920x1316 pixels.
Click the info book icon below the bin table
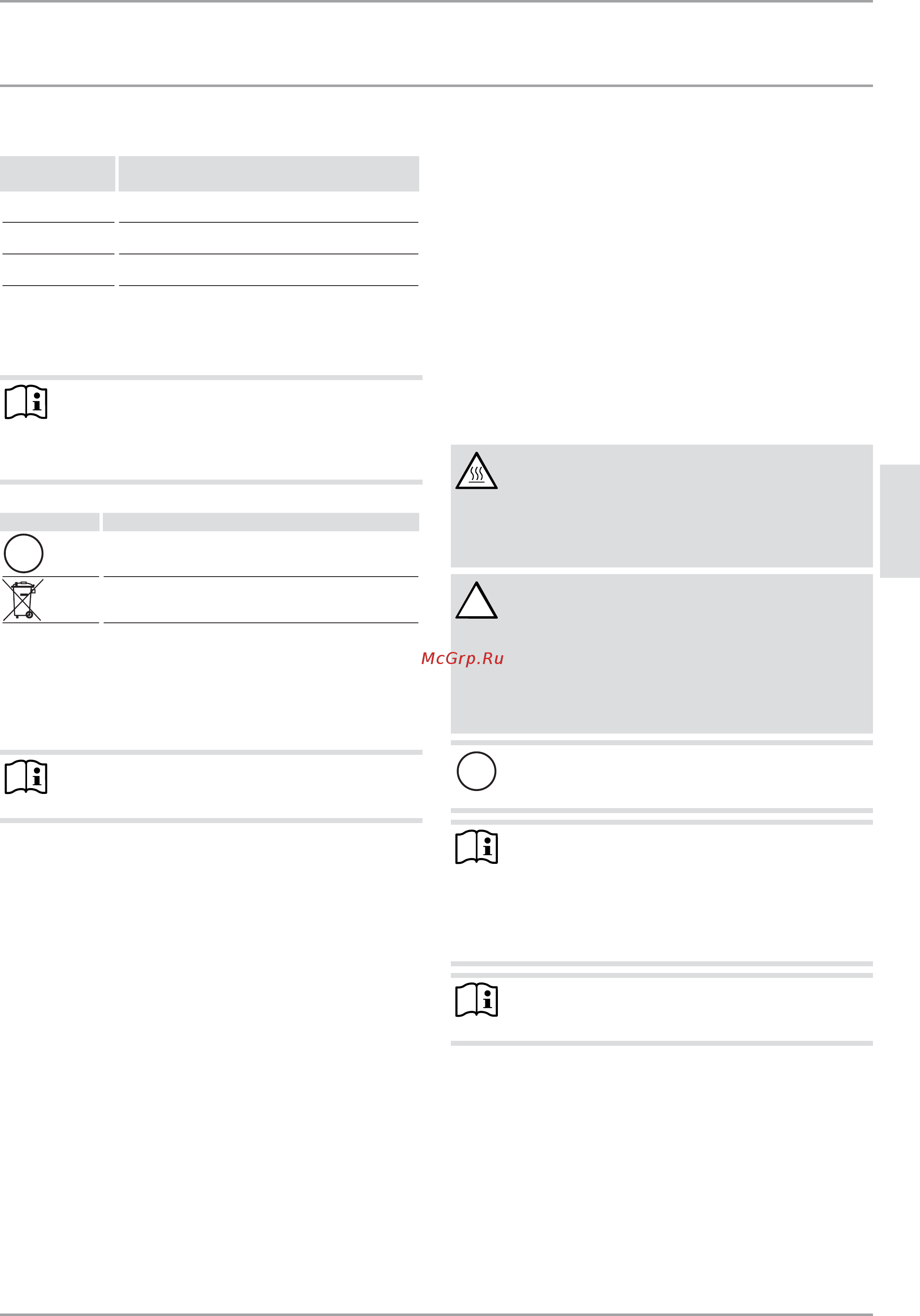tap(26, 776)
